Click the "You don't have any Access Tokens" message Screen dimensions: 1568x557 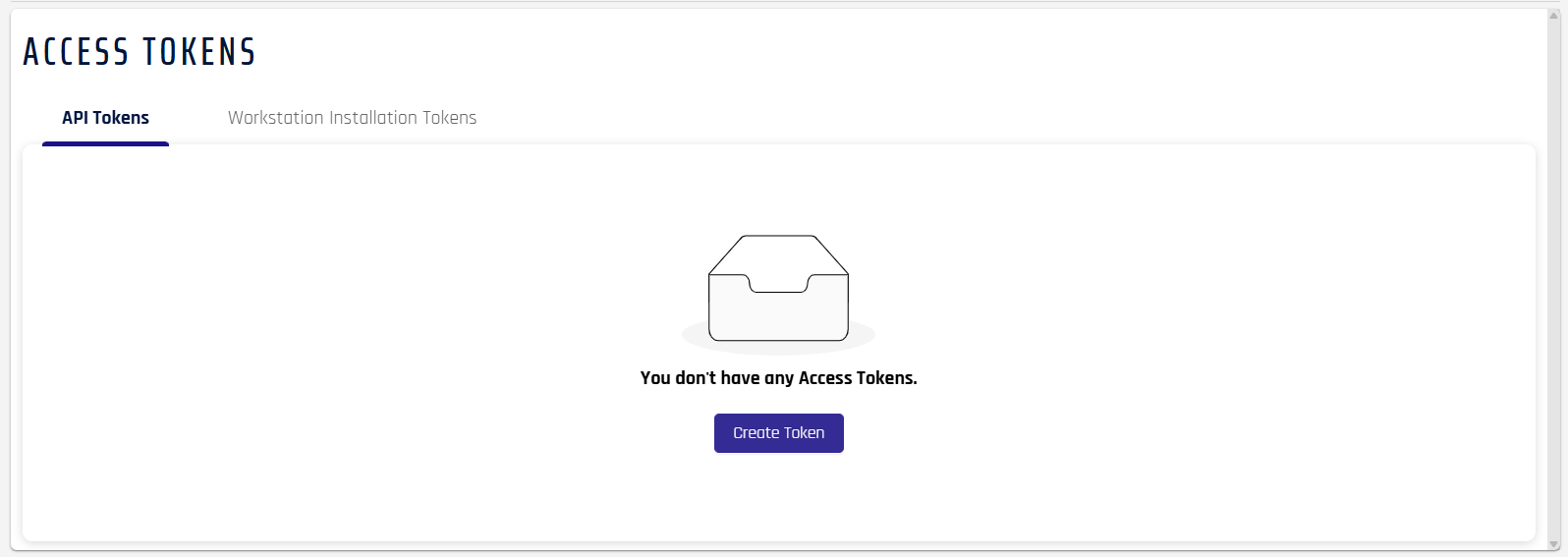(x=778, y=378)
